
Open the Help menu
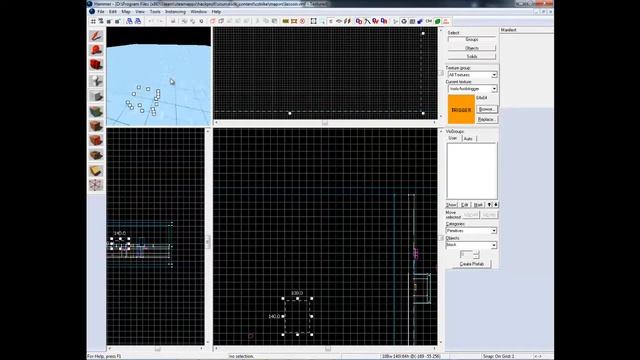click(x=216, y=12)
